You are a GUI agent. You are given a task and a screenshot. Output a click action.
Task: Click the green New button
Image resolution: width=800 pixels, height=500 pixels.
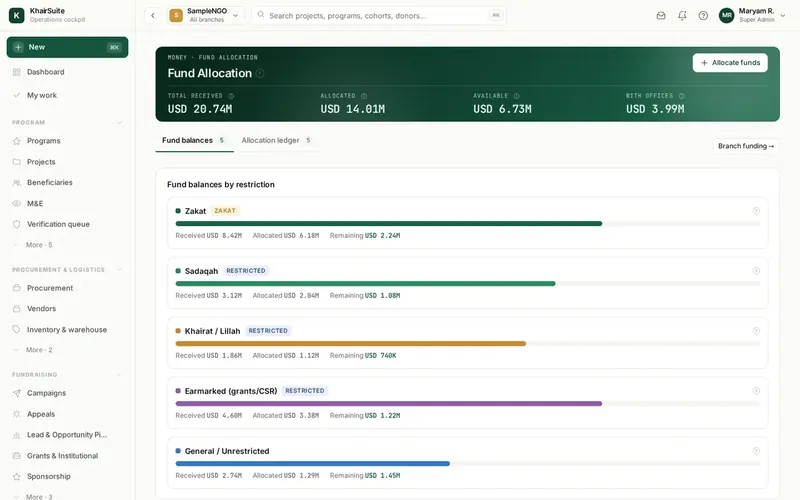(67, 47)
